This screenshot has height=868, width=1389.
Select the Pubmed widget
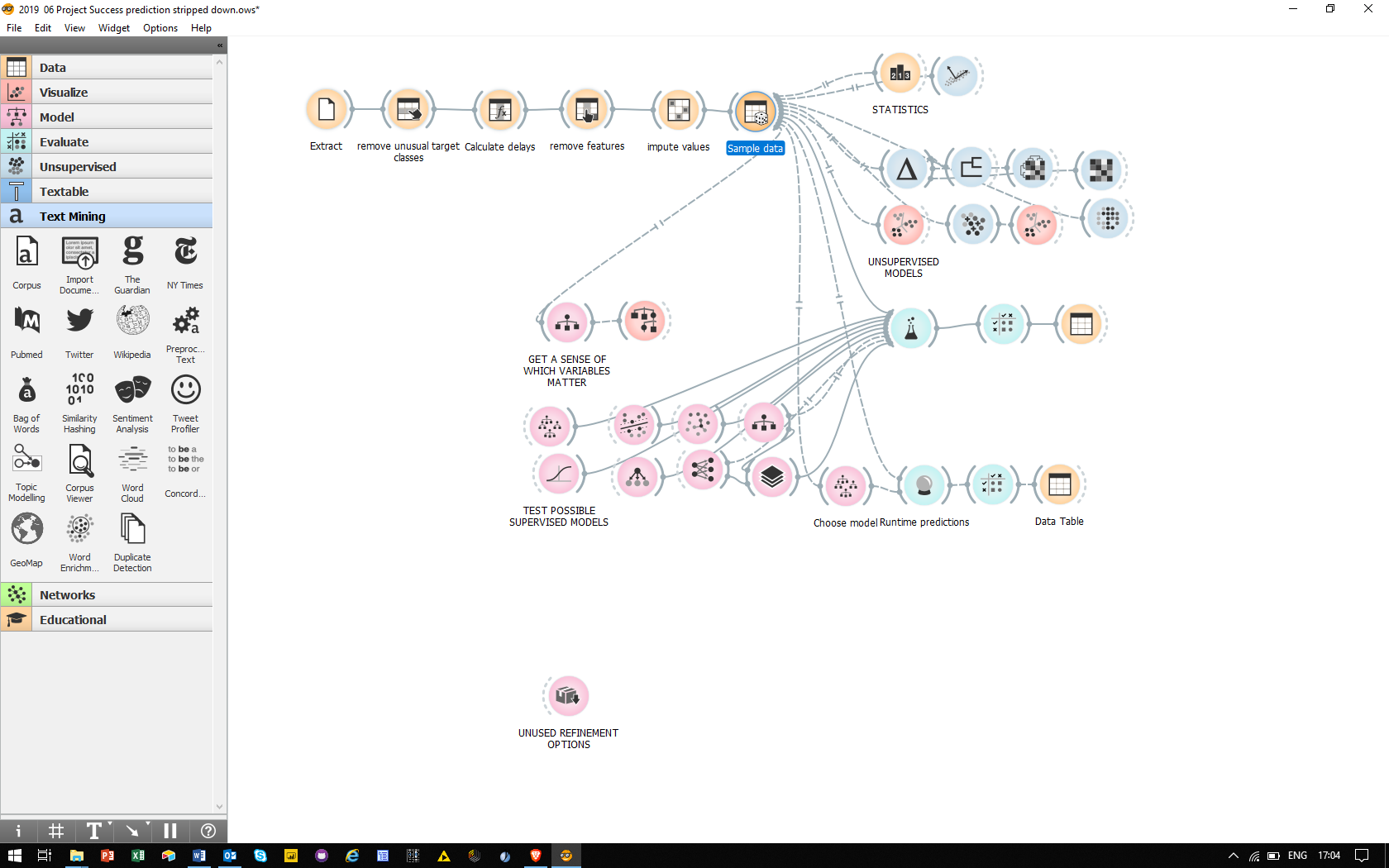coord(26,332)
